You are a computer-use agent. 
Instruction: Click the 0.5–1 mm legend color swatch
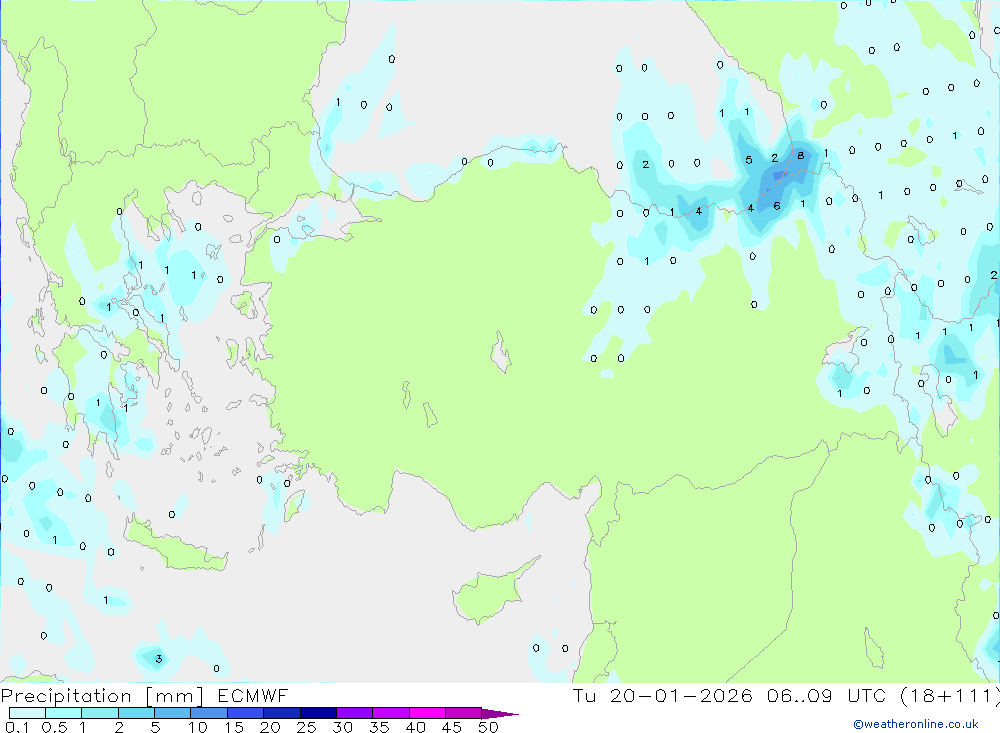tap(64, 713)
